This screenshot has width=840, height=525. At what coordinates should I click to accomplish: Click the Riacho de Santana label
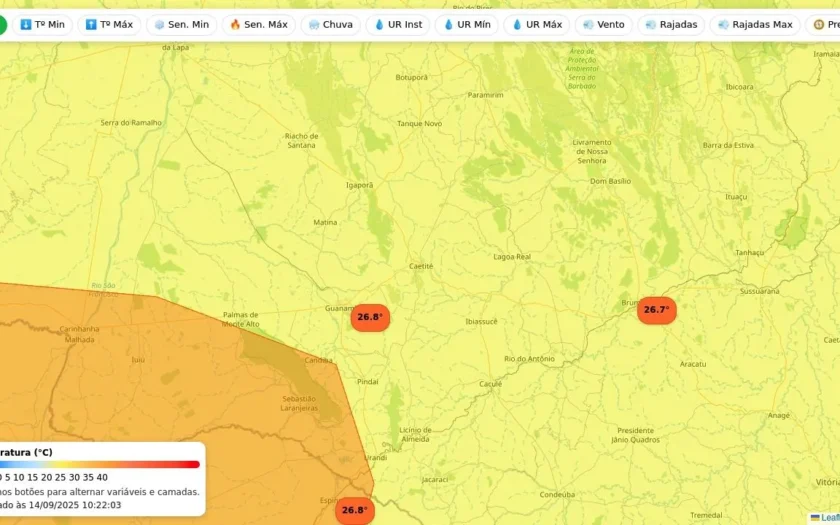point(302,140)
